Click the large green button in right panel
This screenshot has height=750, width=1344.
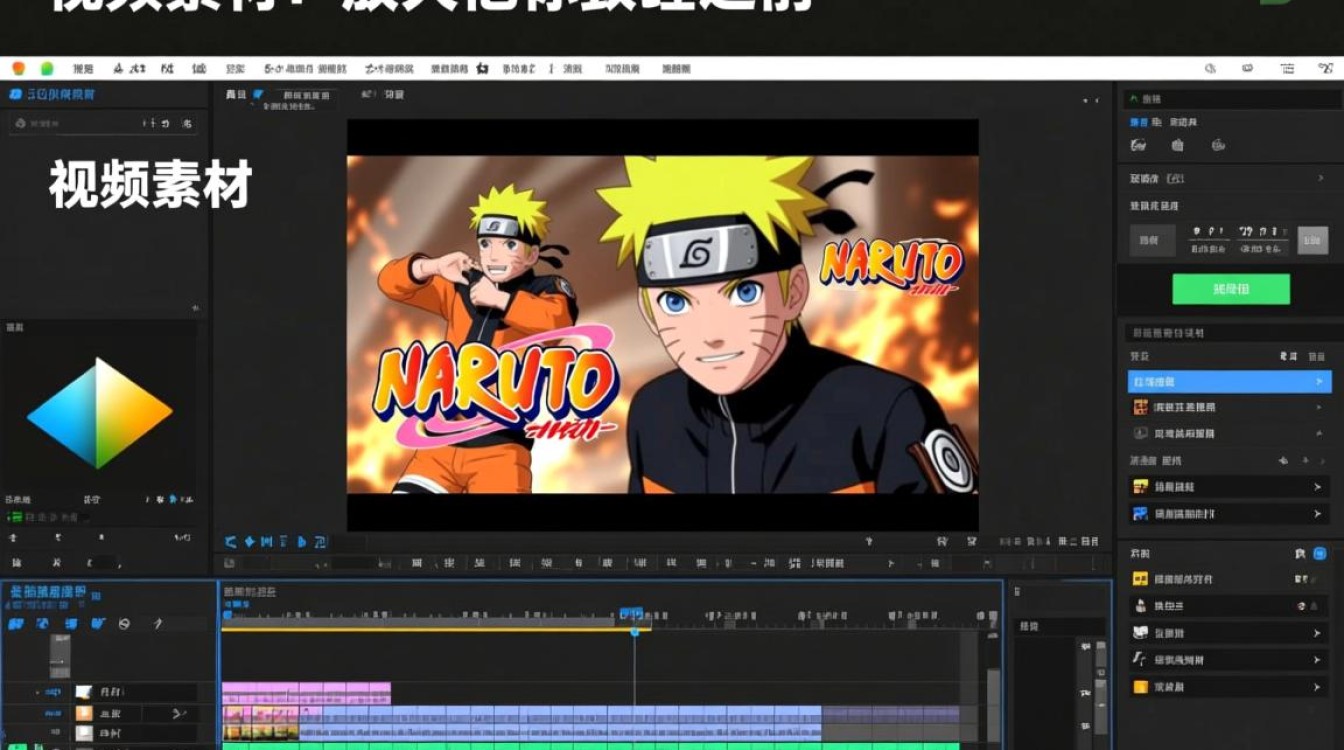point(1230,289)
